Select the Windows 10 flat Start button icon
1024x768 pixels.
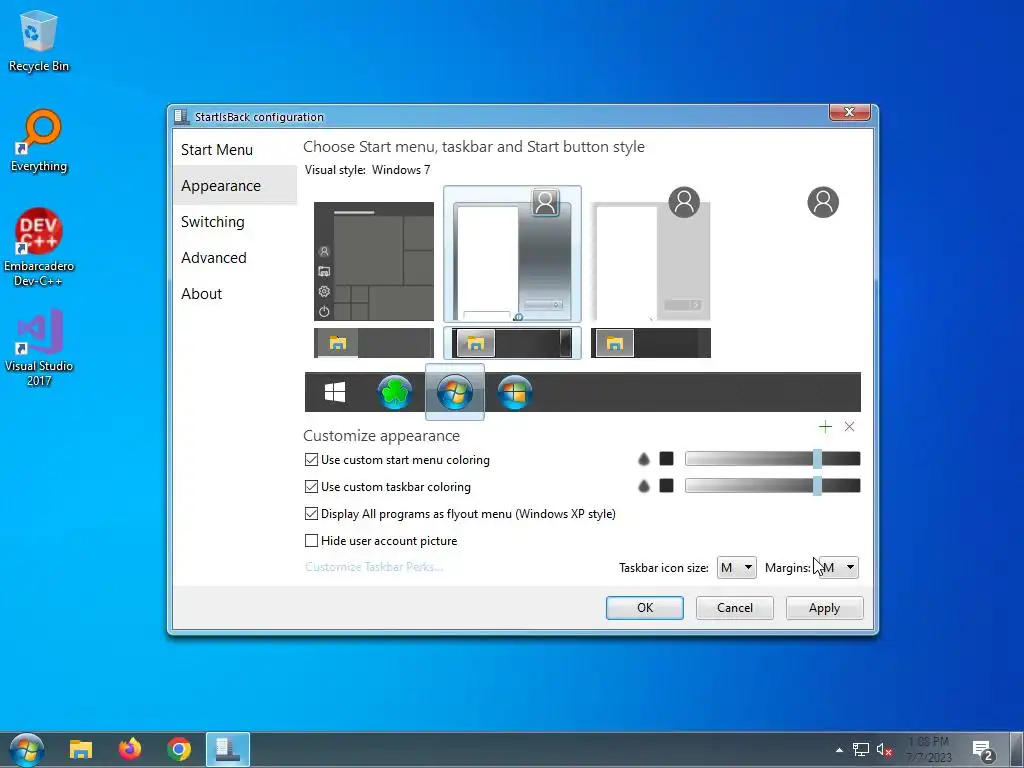pos(335,392)
